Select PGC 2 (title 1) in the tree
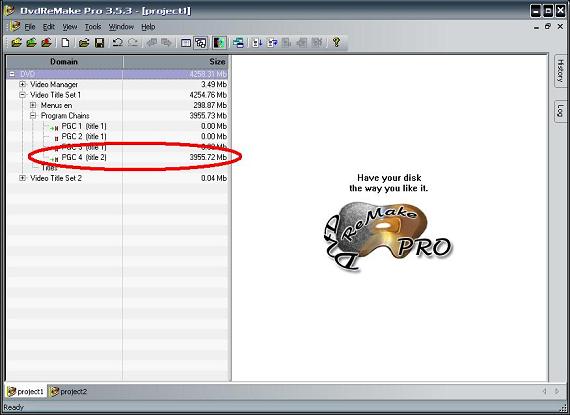Viewport: 570px width, 415px height. pos(84,137)
